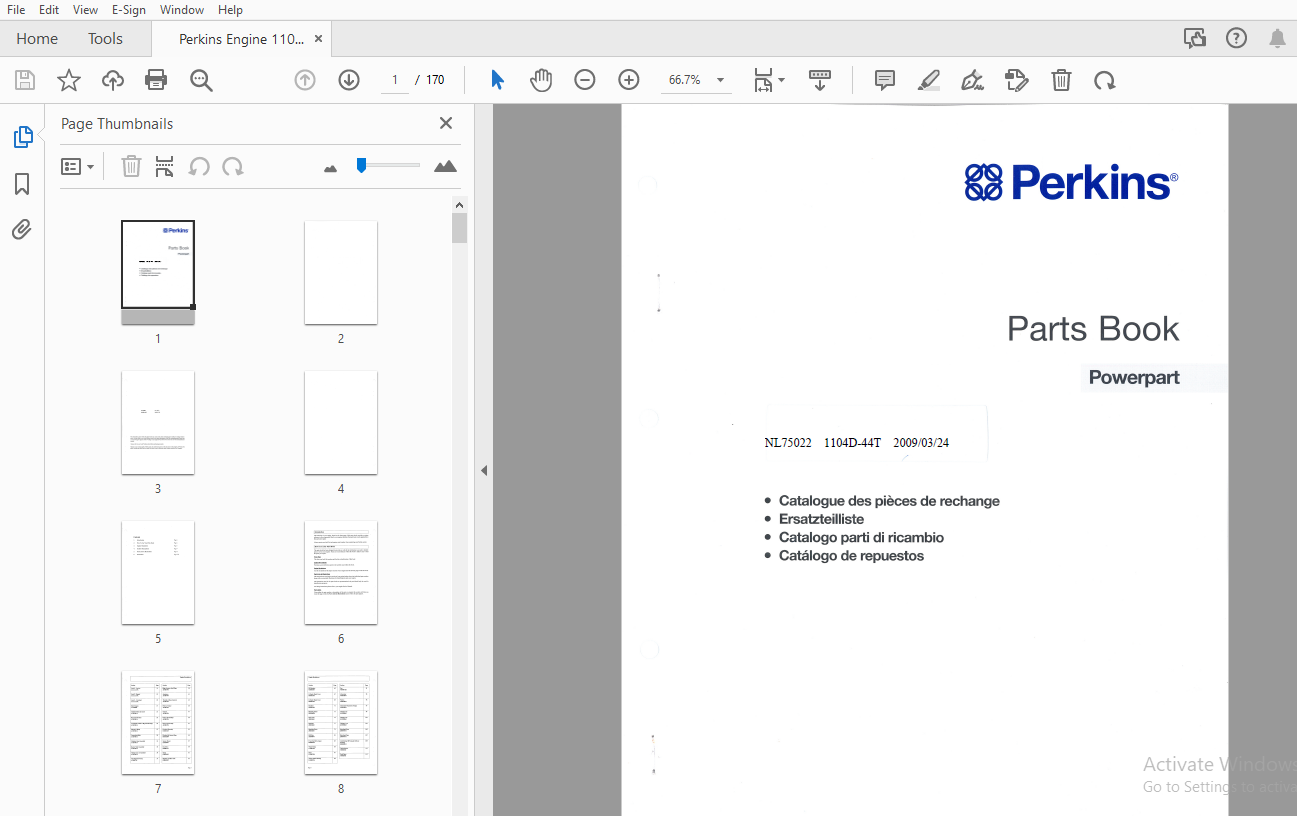Viewport: 1297px width, 816px height.
Task: Zoom out with minus icon
Action: point(585,80)
